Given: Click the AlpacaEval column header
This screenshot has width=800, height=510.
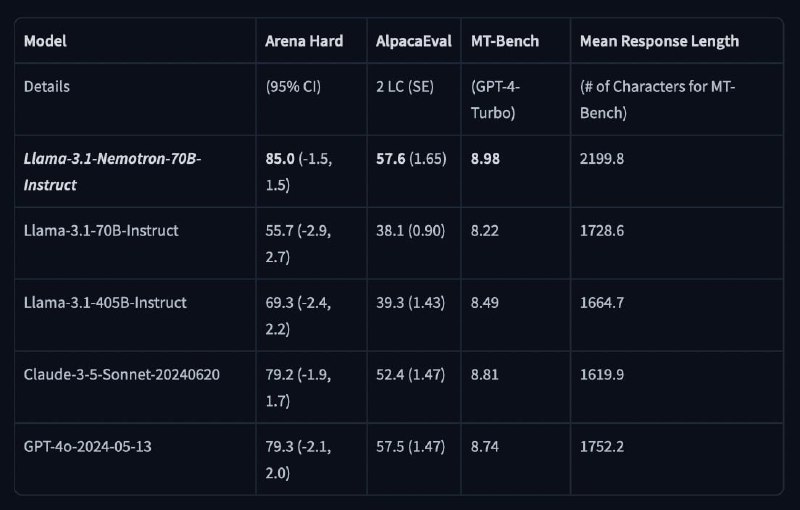Looking at the screenshot, I should tap(414, 41).
